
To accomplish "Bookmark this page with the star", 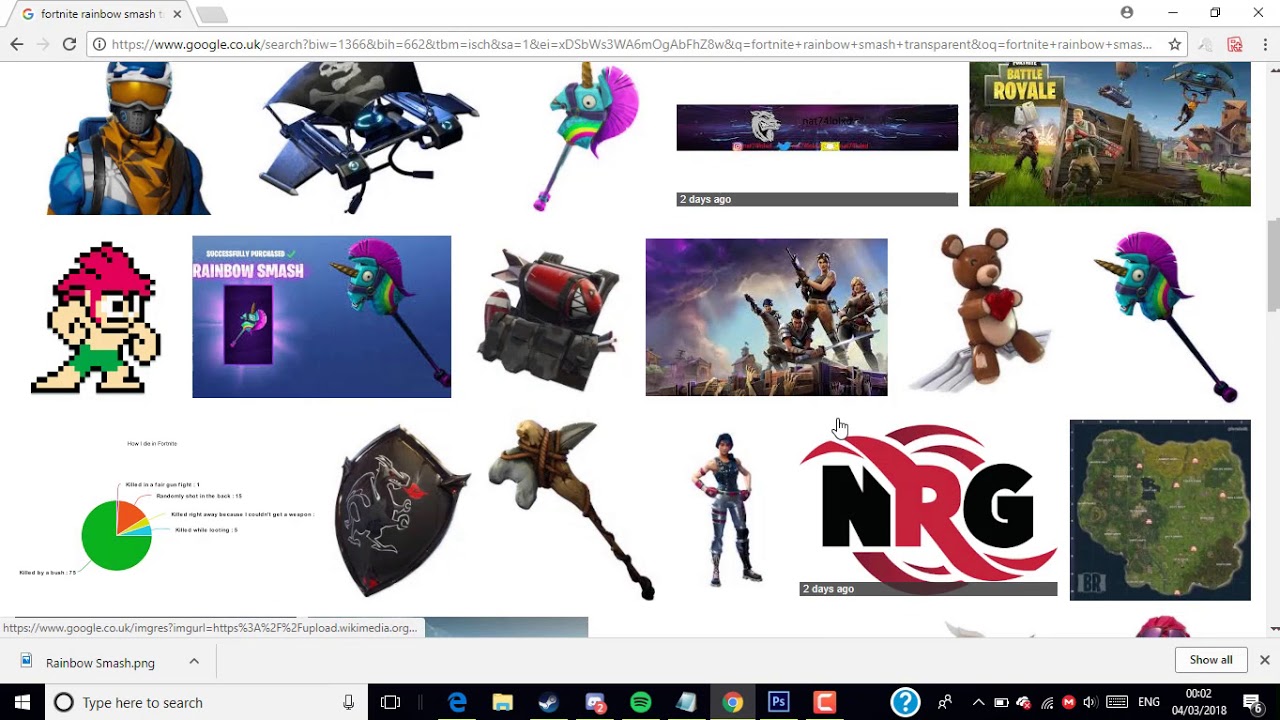I will coord(1175,44).
